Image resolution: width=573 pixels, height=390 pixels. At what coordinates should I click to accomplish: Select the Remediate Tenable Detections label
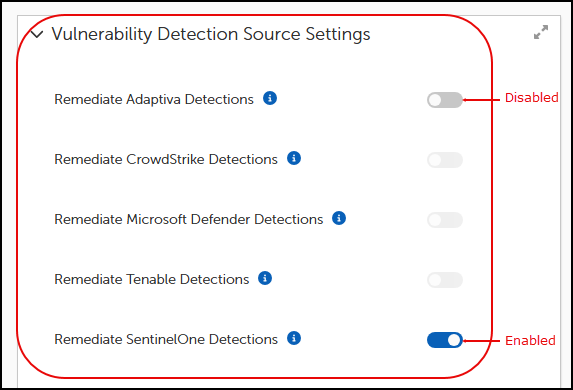click(x=152, y=279)
